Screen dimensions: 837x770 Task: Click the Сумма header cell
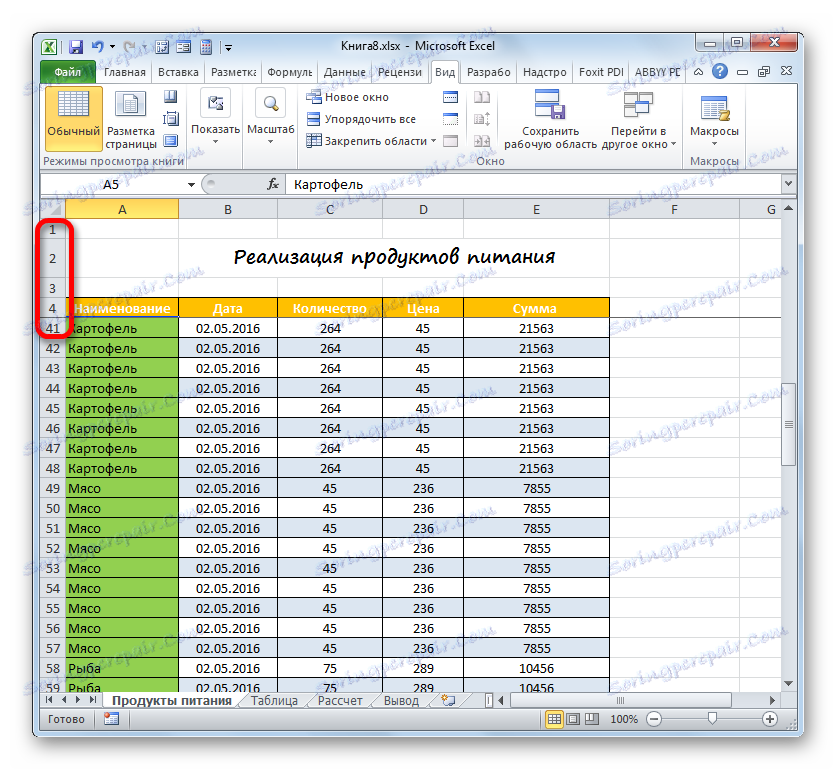536,308
